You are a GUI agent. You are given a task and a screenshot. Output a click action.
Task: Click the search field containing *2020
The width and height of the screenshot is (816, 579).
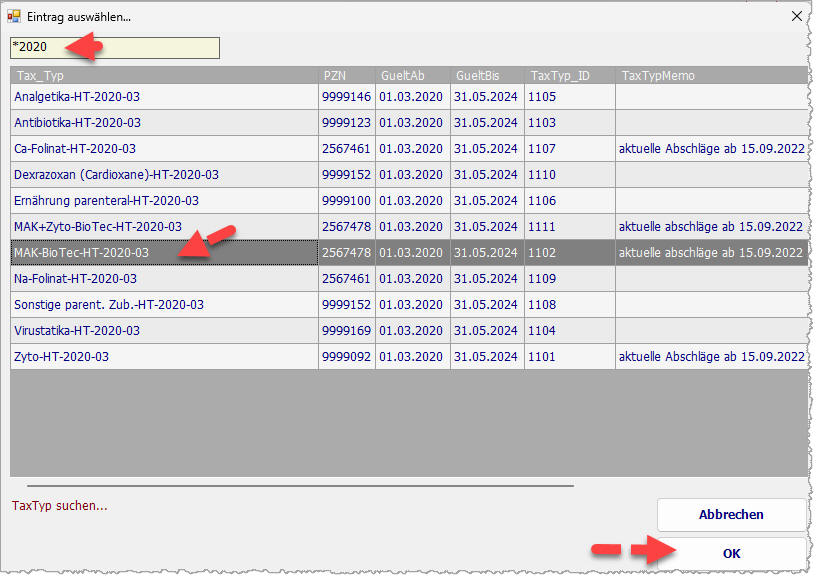coord(114,47)
